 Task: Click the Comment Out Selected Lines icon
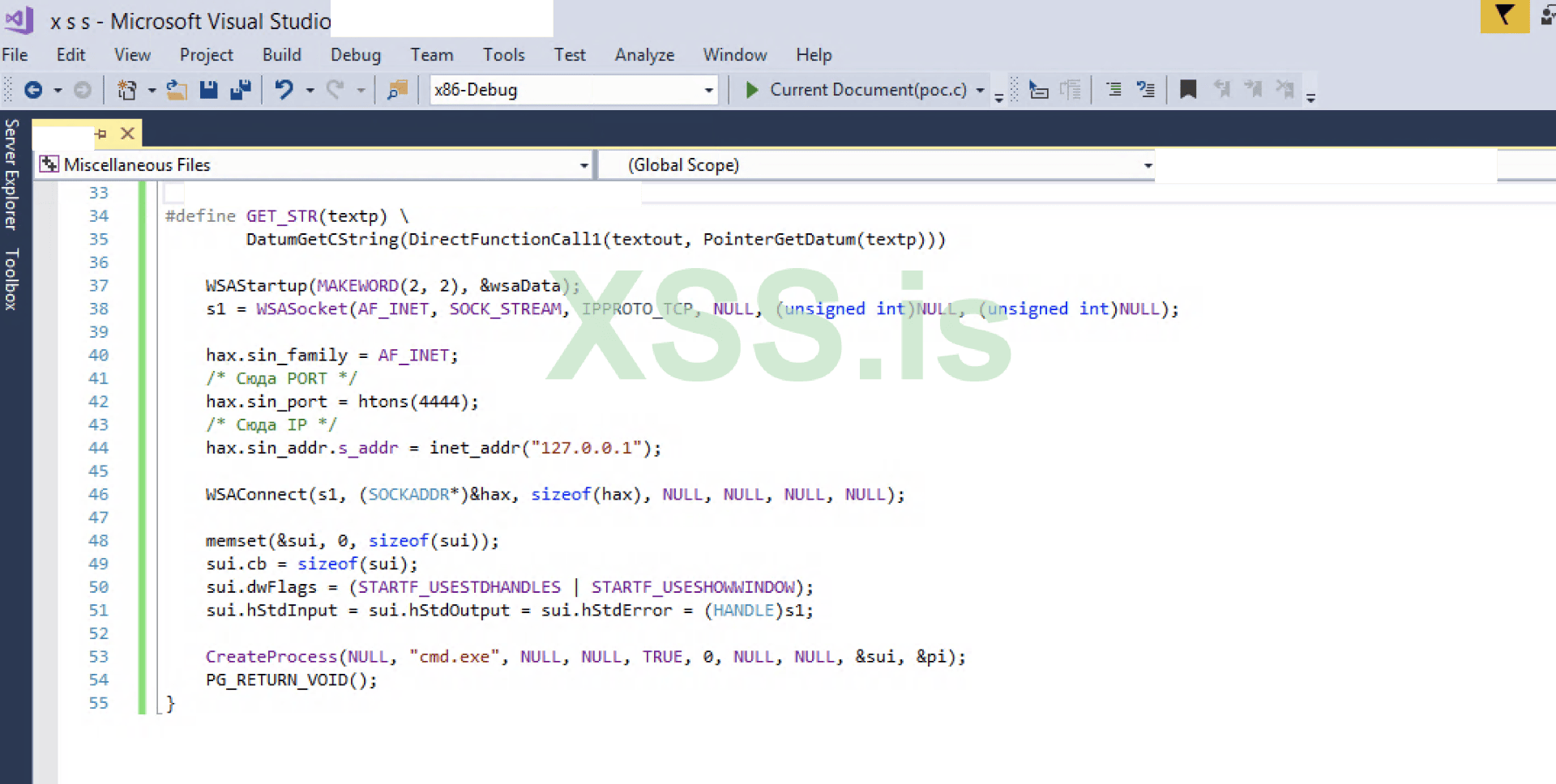(1114, 90)
